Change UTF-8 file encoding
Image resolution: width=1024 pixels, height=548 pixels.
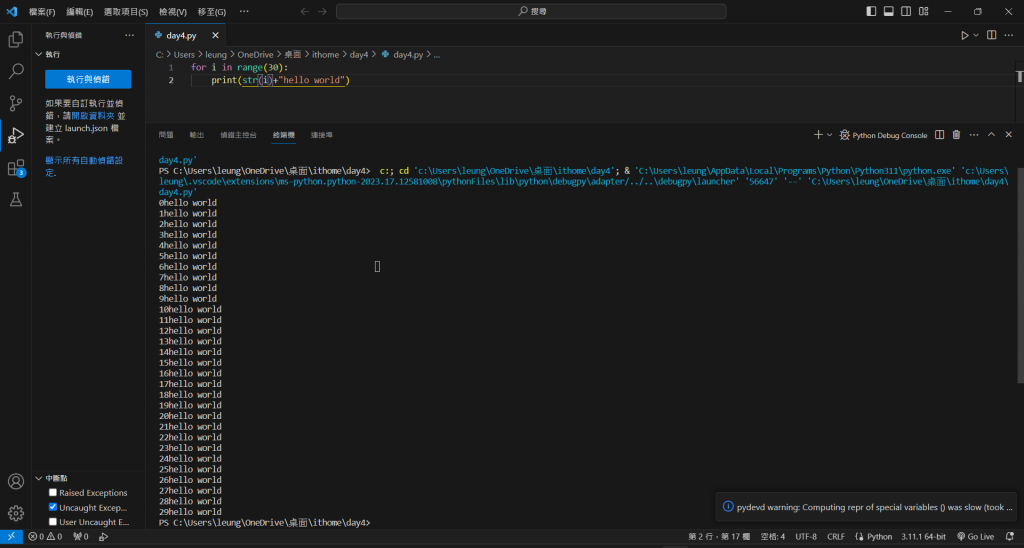806,537
